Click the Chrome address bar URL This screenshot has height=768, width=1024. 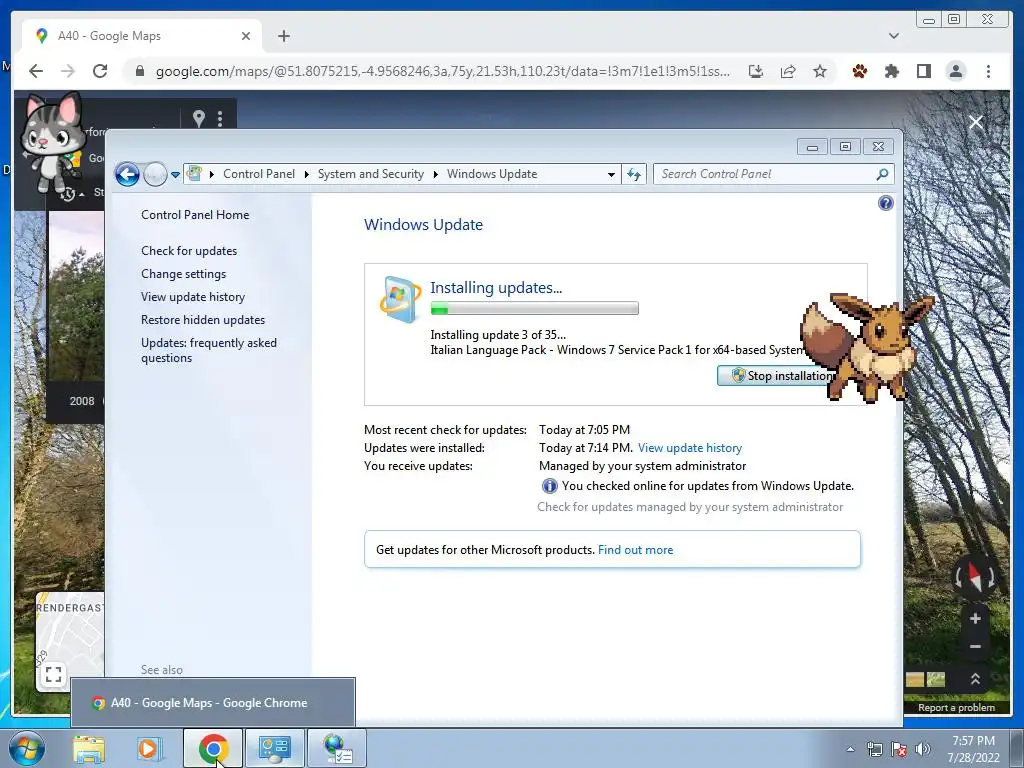(443, 71)
